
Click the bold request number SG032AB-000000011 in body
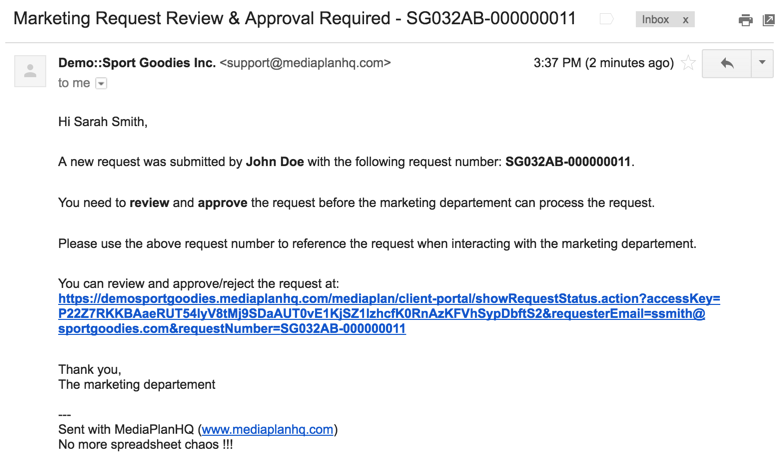pyautogui.click(x=568, y=161)
